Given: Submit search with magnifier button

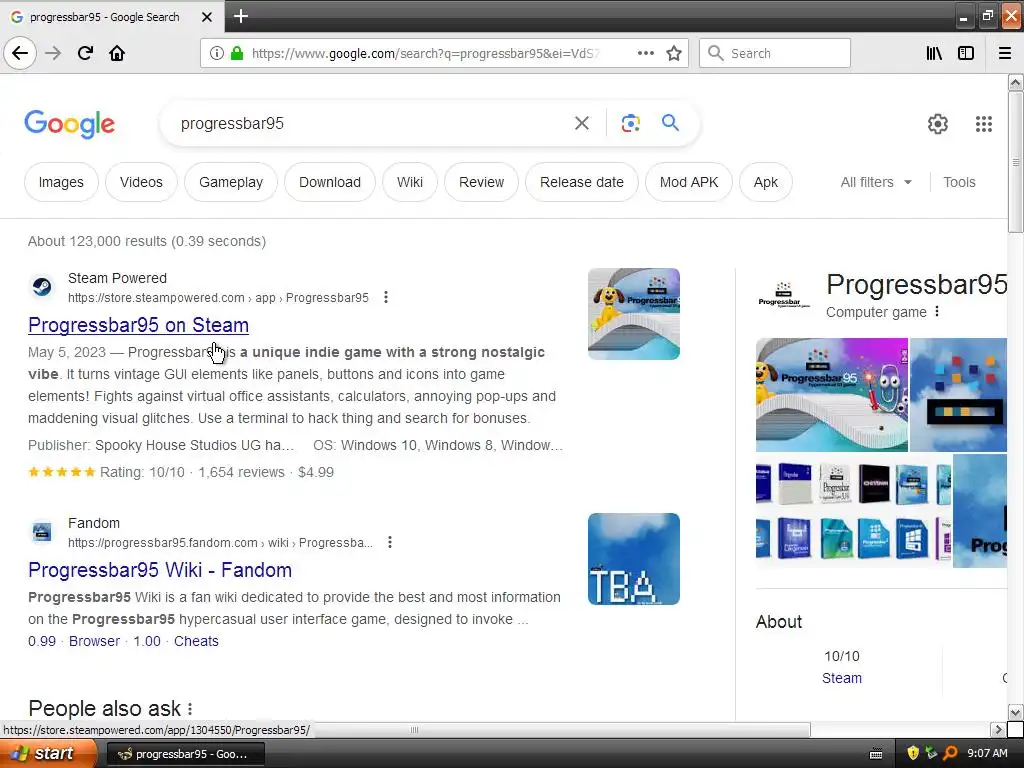Looking at the screenshot, I should pos(670,123).
